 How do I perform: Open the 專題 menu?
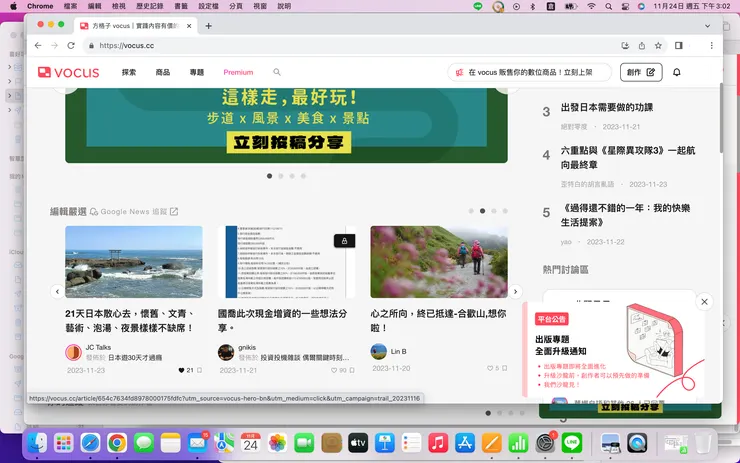(x=197, y=72)
